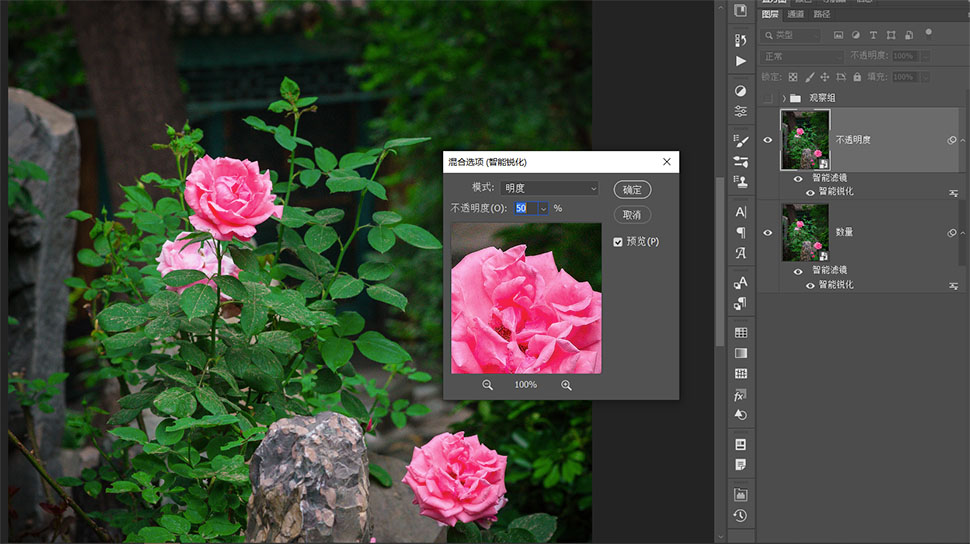
Task: Filter layers by smart object icon
Action: click(909, 35)
